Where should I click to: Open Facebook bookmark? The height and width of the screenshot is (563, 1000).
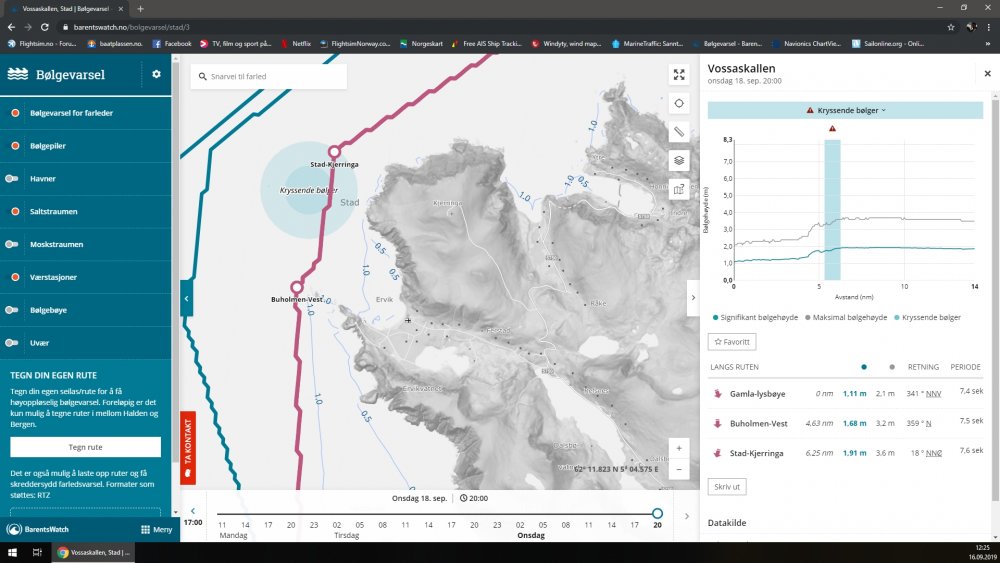172,44
